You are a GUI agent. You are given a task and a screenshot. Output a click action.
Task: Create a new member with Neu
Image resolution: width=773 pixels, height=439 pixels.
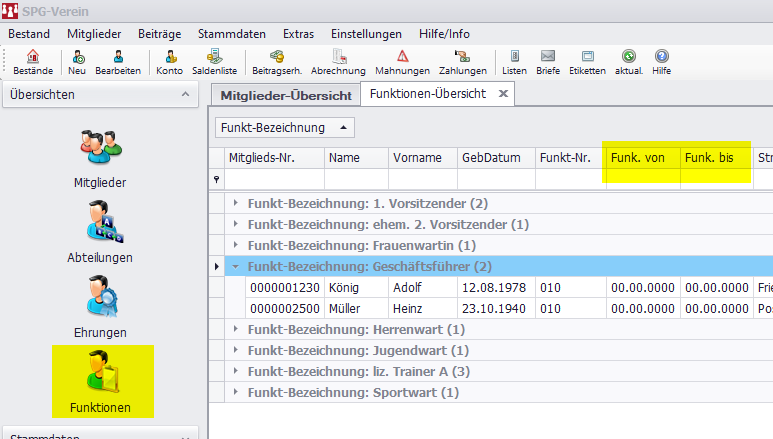[77, 62]
